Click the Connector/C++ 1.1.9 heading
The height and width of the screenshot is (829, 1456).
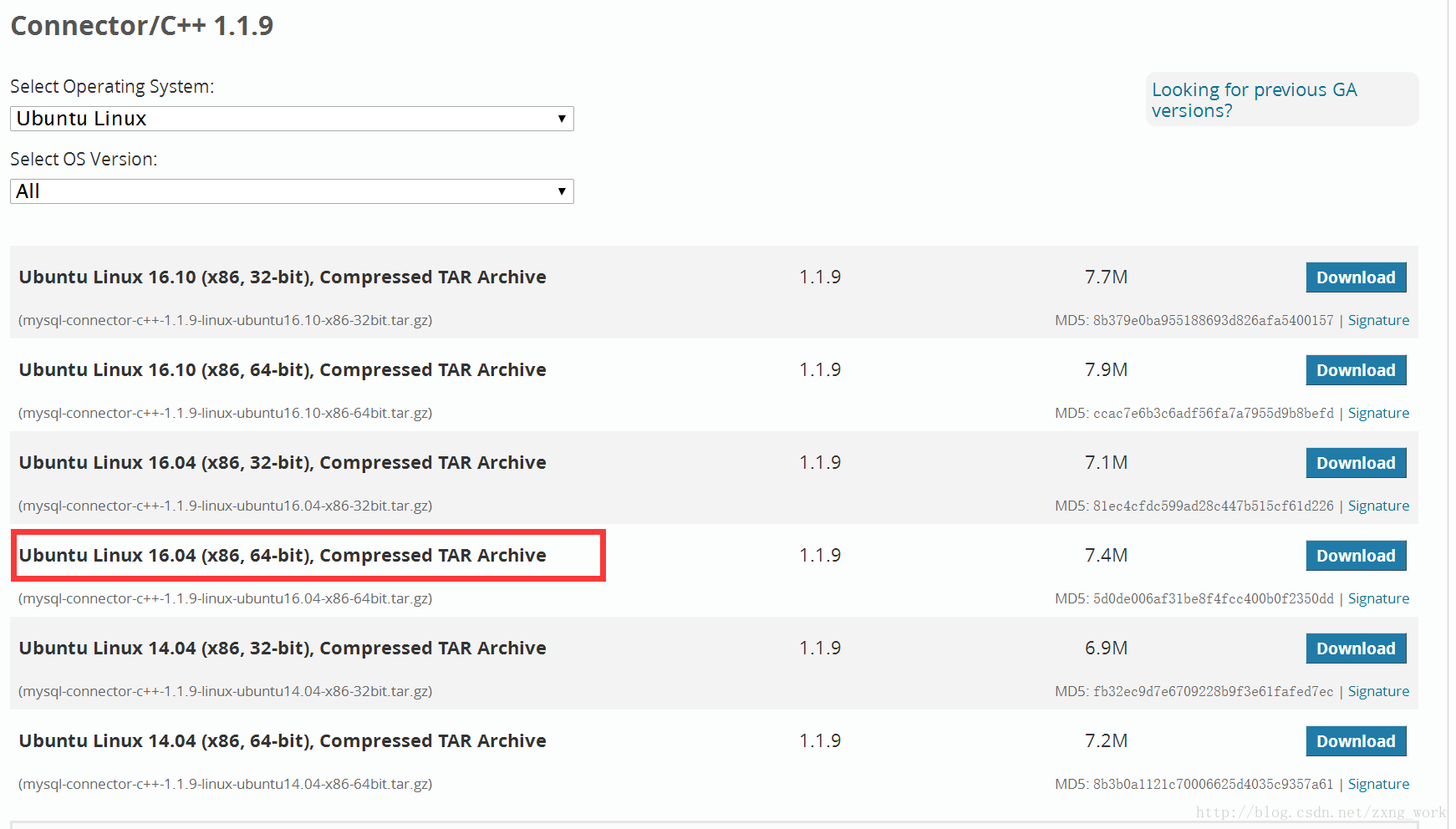[141, 26]
